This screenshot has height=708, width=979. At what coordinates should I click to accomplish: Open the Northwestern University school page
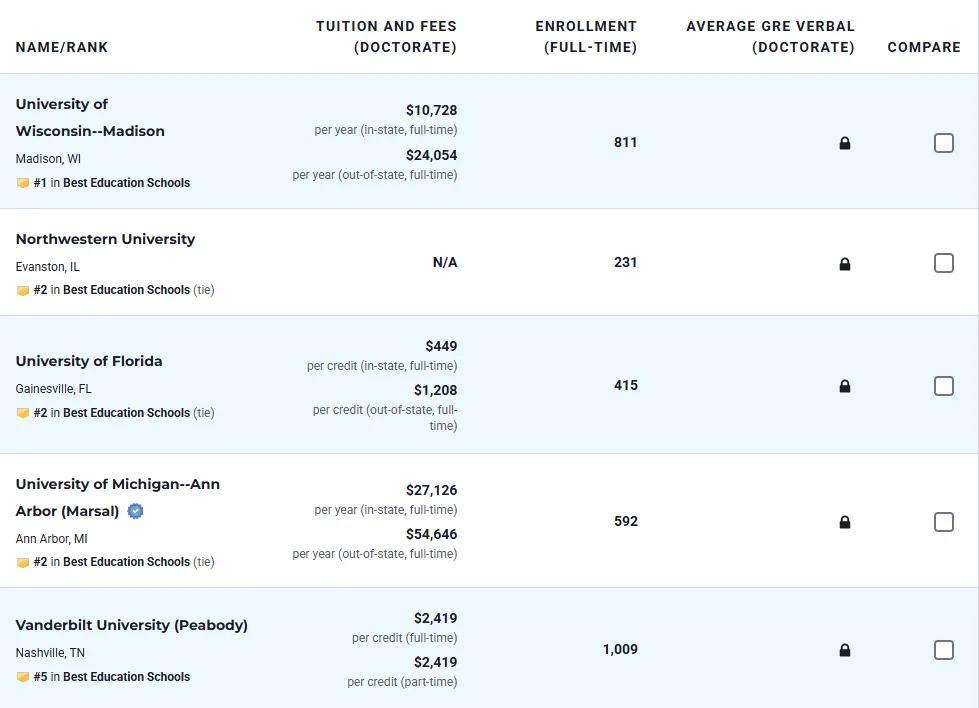tap(105, 239)
